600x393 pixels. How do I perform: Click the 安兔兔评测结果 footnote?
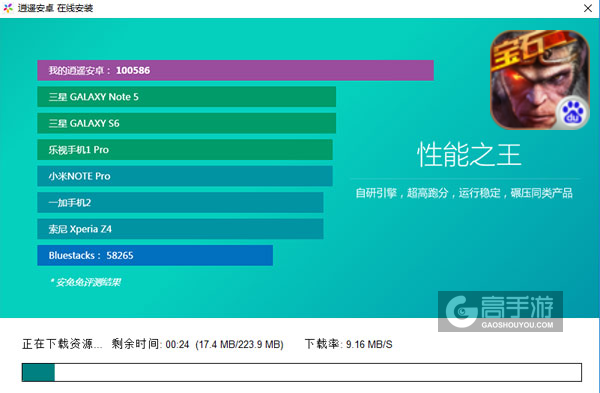coord(85,282)
